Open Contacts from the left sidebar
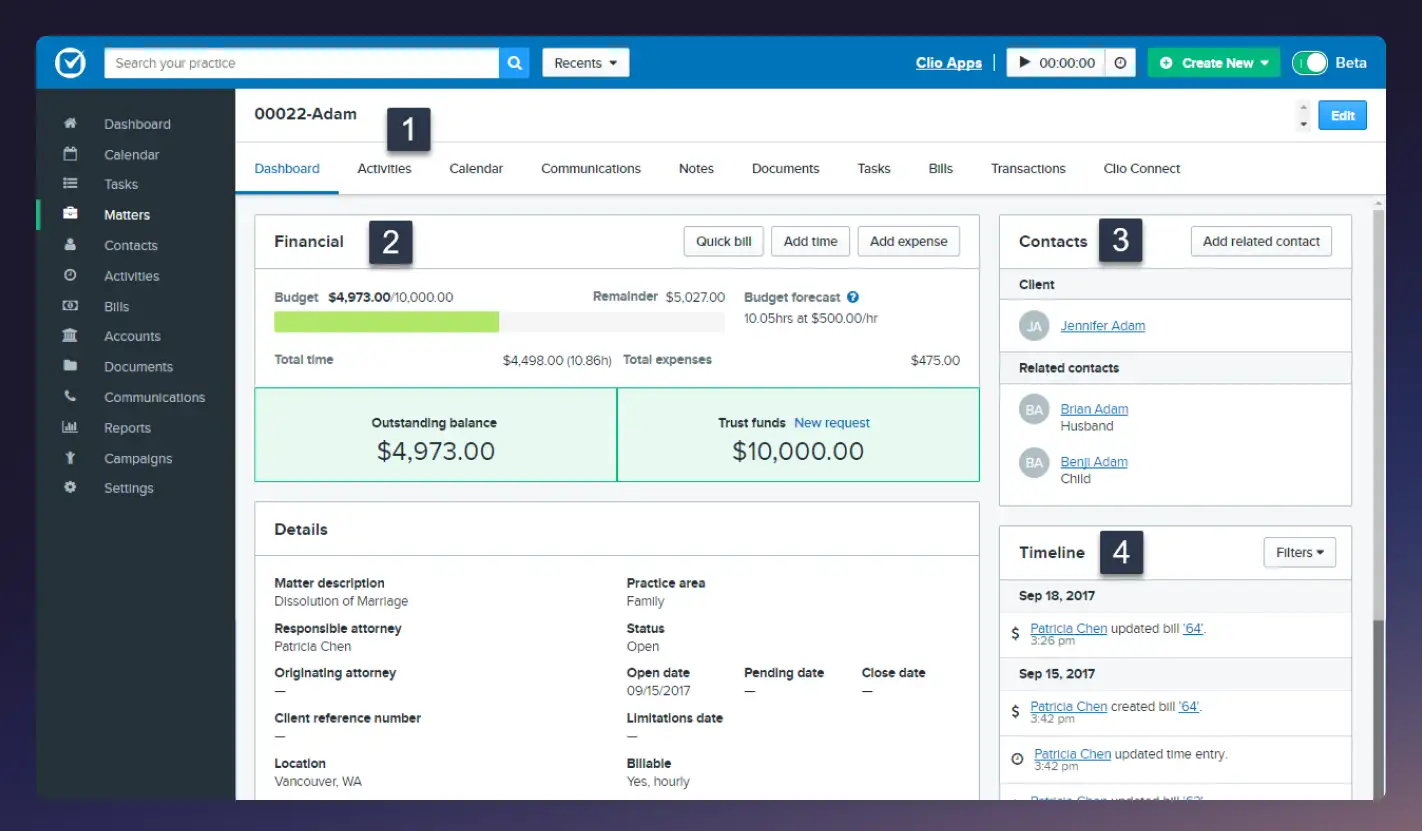Screen dimensions: 1422x831 pos(130,245)
